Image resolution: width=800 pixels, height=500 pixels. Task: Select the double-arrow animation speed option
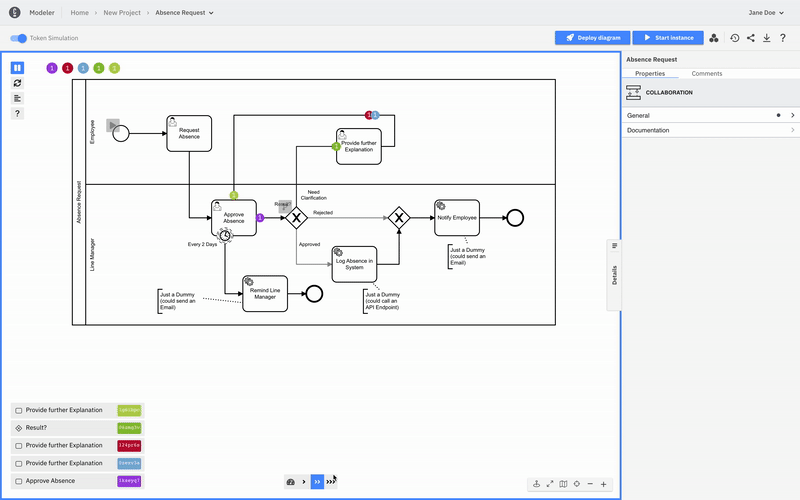(317, 482)
